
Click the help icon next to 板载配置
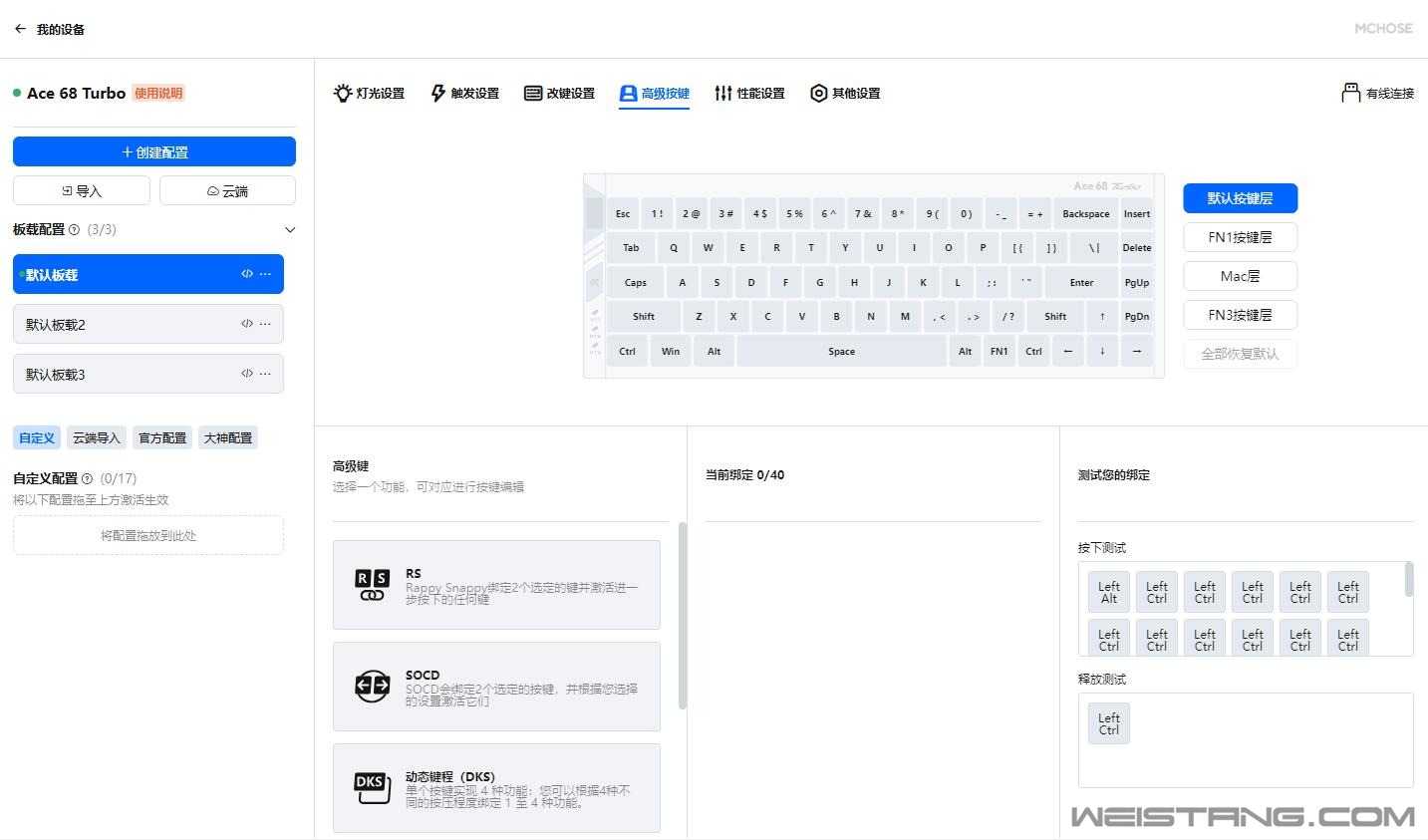[75, 230]
